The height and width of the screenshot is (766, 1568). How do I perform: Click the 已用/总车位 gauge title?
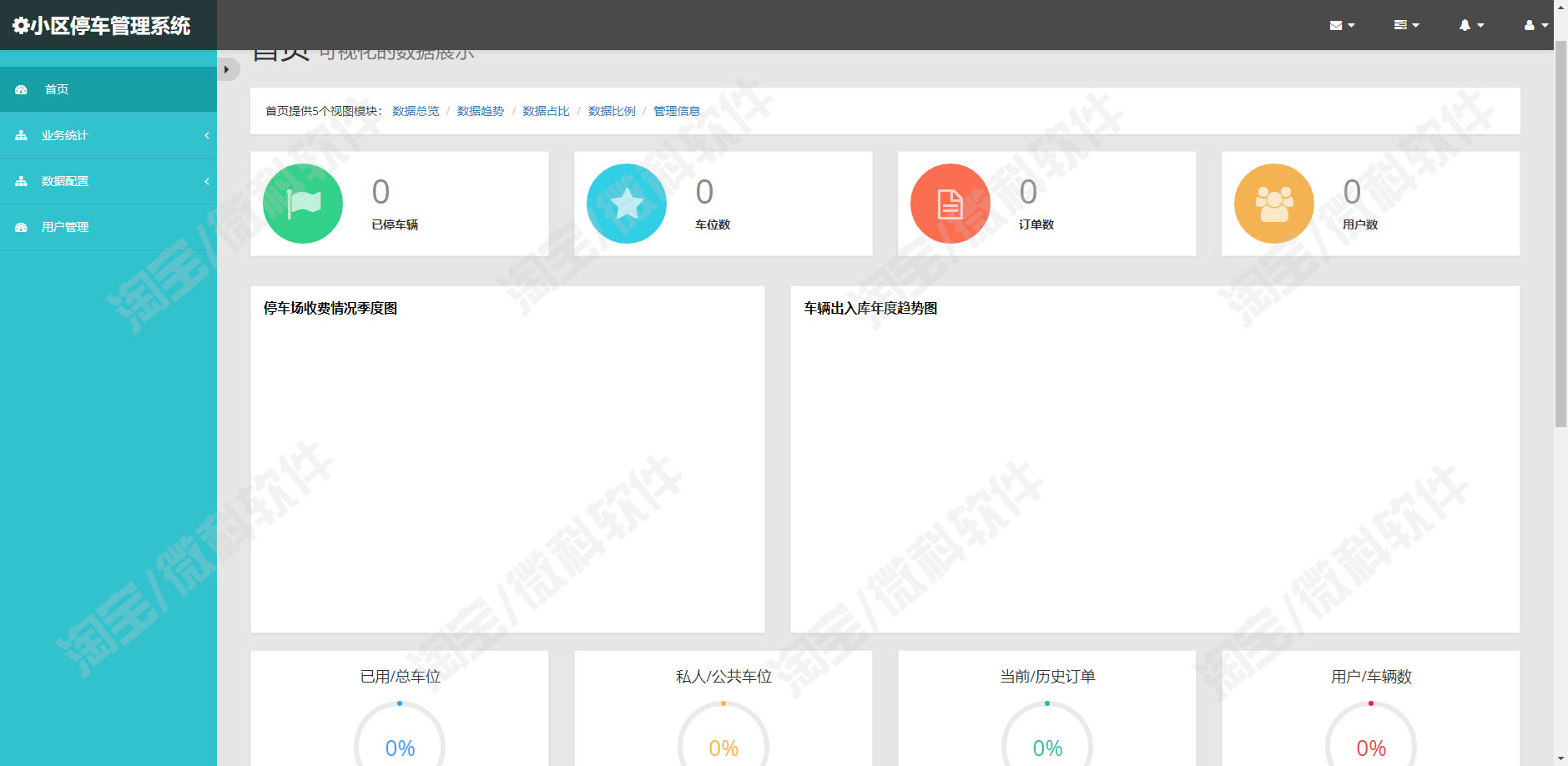coord(400,677)
